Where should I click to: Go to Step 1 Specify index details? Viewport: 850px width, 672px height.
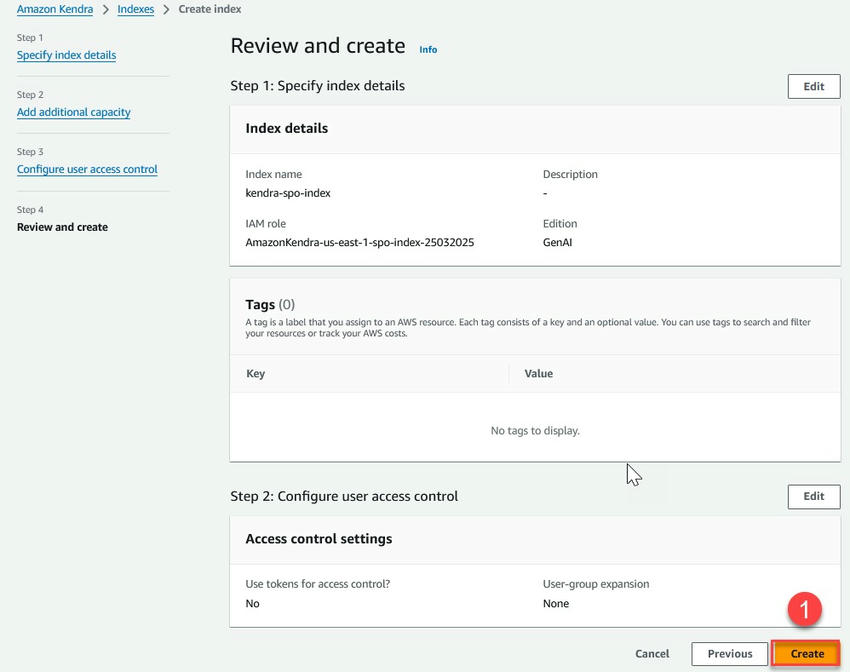pos(66,56)
